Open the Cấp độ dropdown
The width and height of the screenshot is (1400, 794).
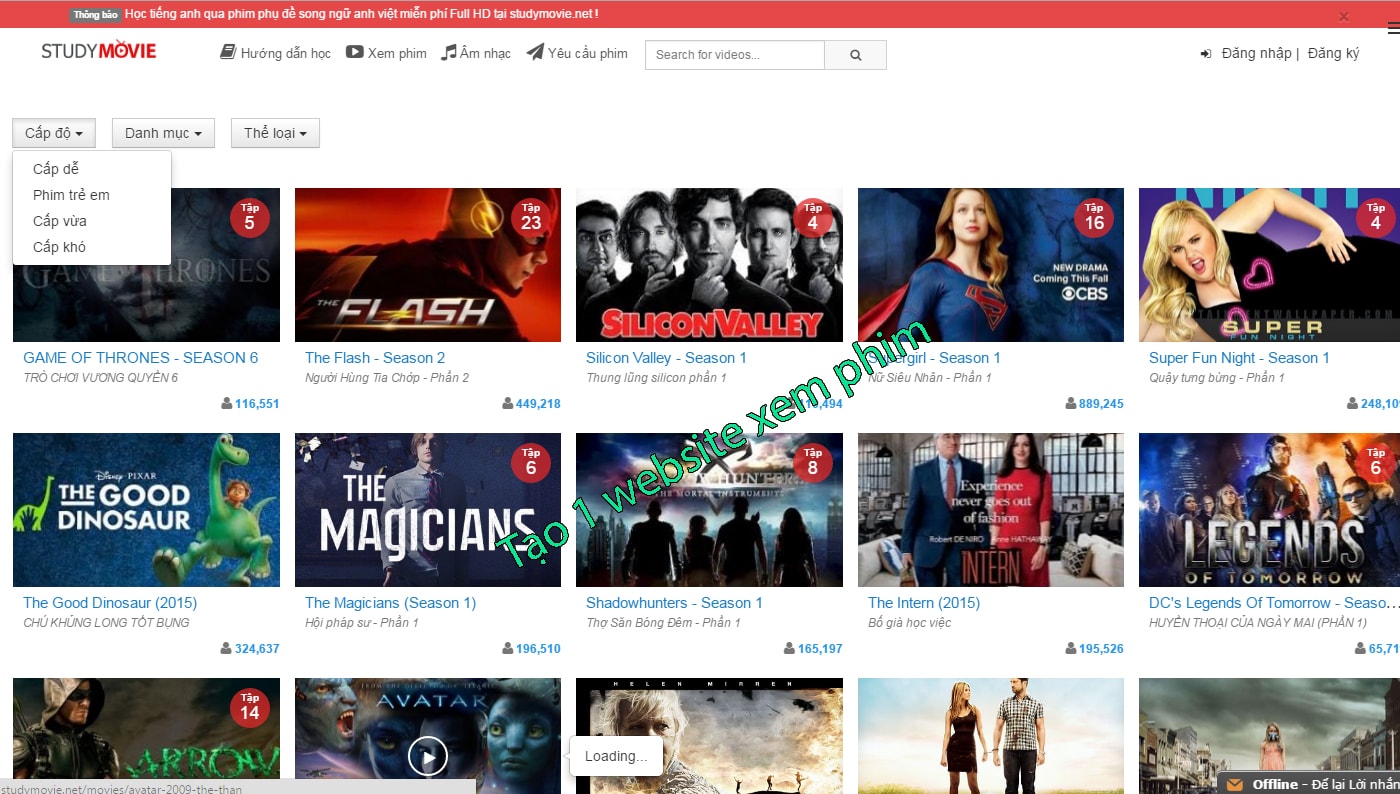point(53,132)
